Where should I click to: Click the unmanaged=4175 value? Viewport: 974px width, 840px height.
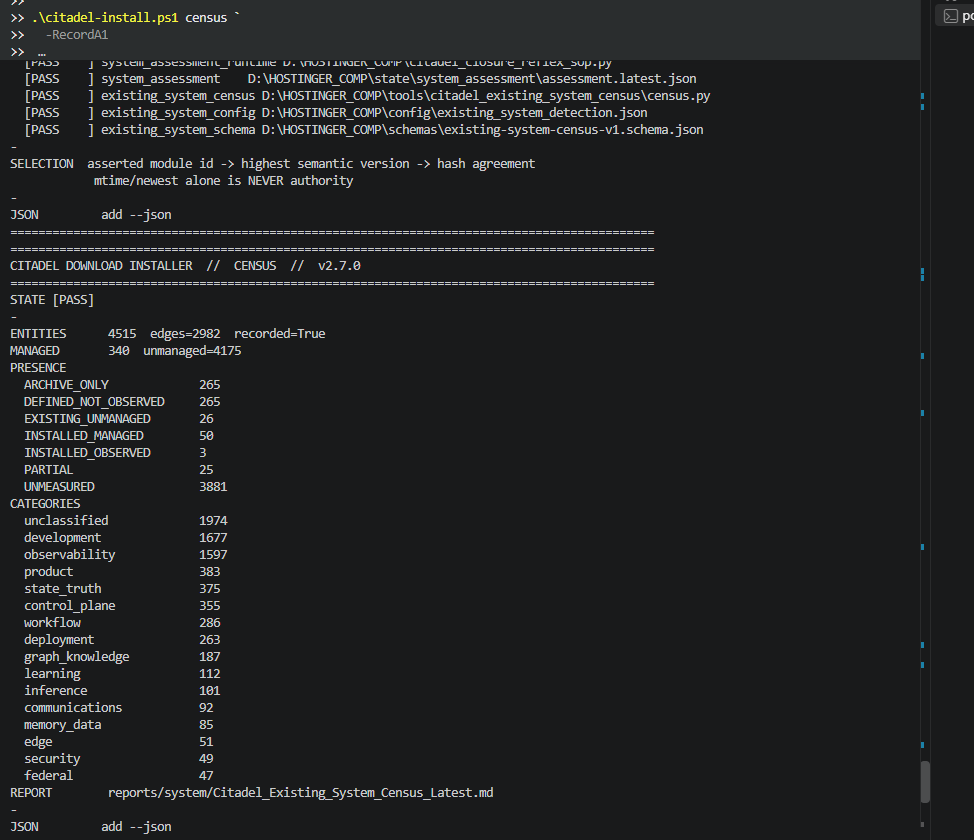point(192,350)
